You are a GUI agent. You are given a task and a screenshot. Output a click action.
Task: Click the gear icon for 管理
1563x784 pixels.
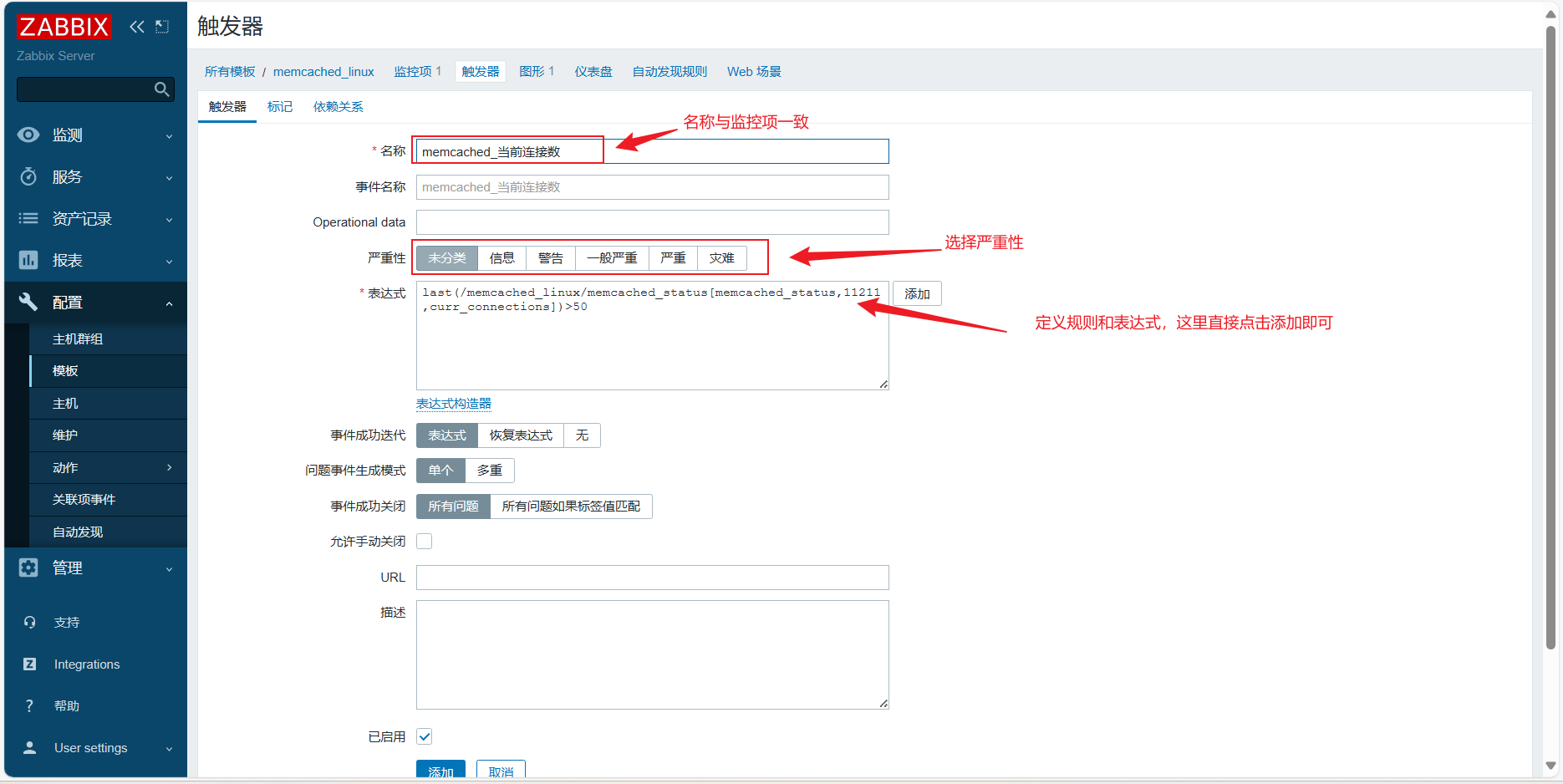(28, 568)
